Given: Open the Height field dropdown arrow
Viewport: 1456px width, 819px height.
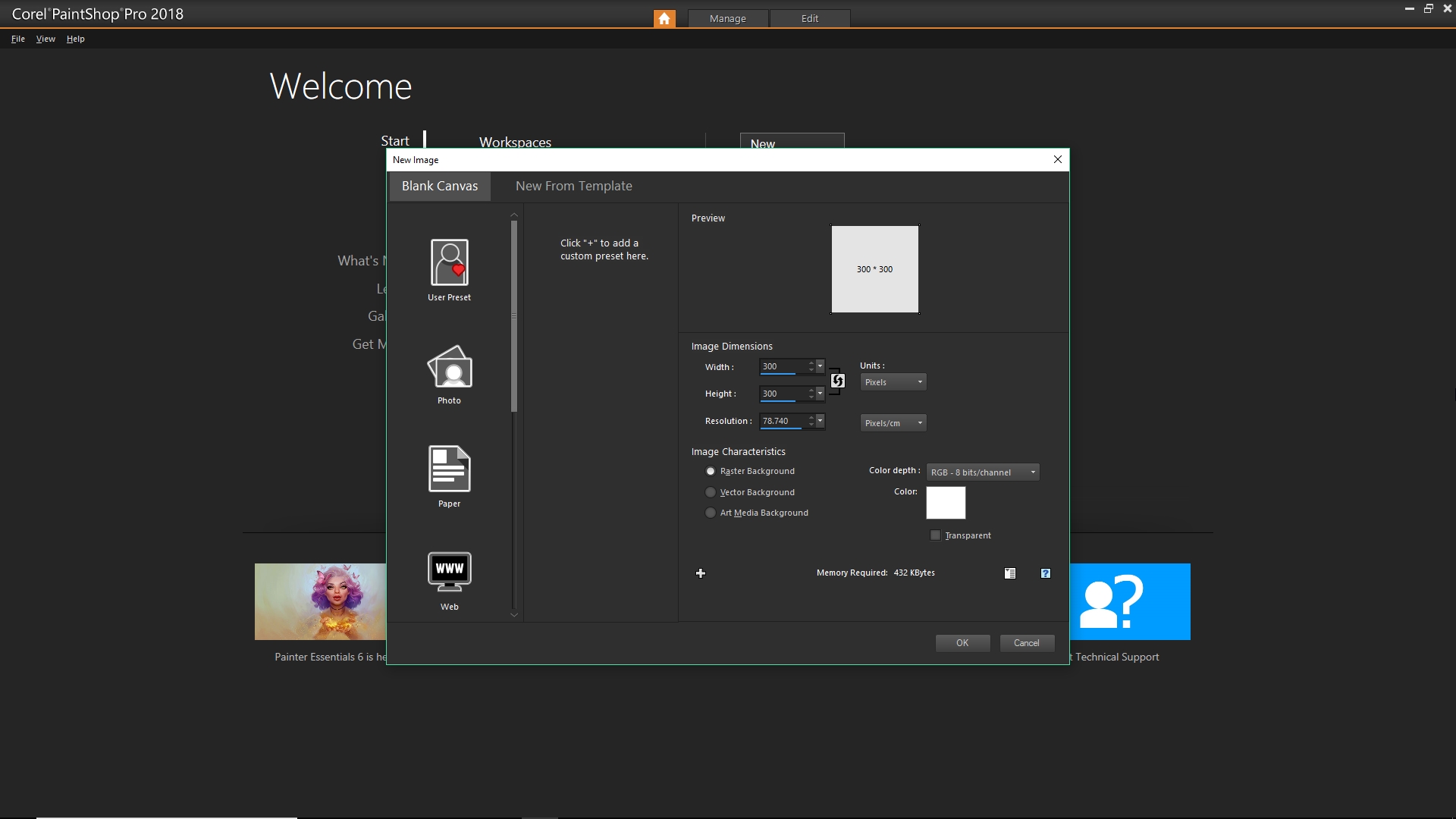Looking at the screenshot, I should point(820,394).
